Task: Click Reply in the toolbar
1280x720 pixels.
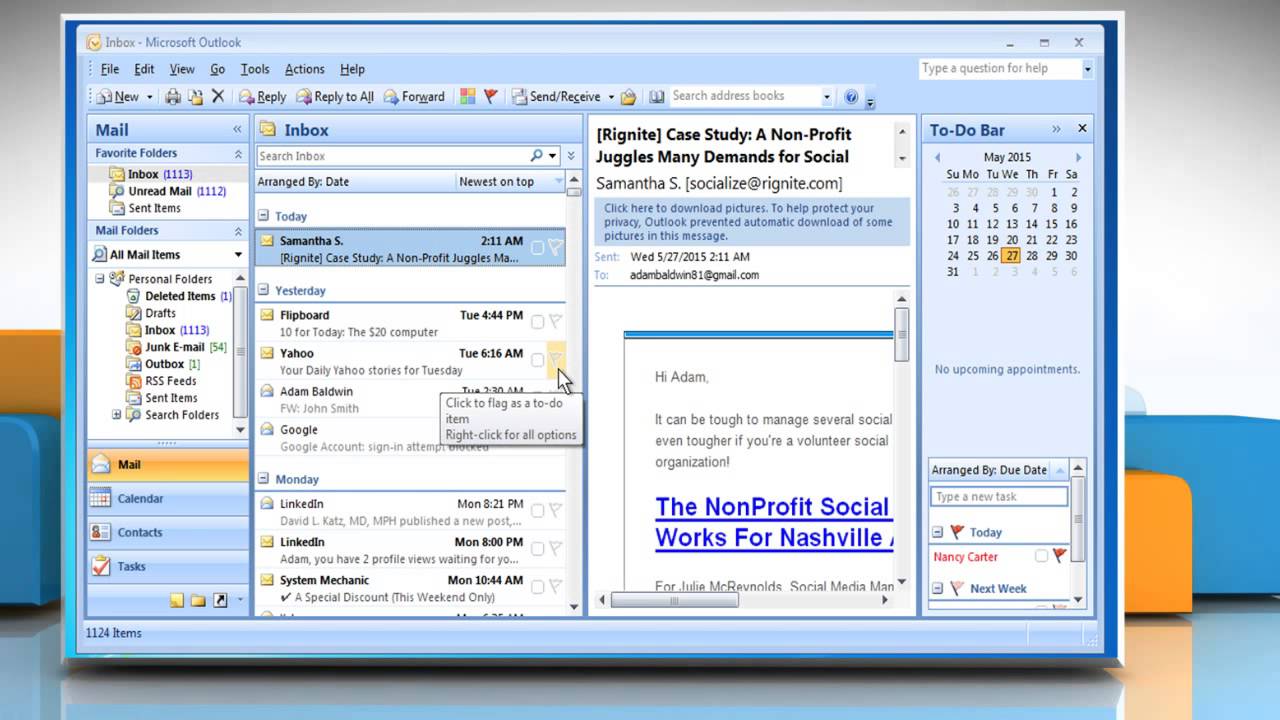Action: (x=262, y=97)
